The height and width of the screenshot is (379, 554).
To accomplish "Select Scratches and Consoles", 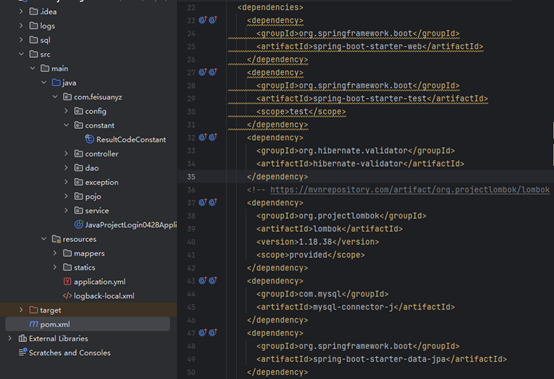I will 70,353.
